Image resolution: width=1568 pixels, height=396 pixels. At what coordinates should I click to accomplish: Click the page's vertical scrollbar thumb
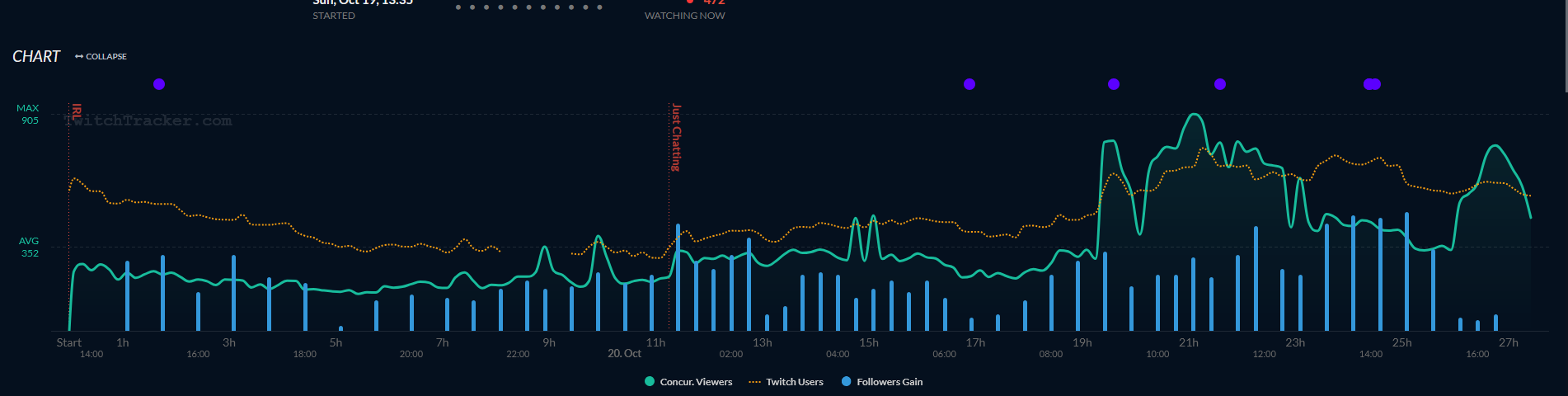pyautogui.click(x=1565, y=45)
